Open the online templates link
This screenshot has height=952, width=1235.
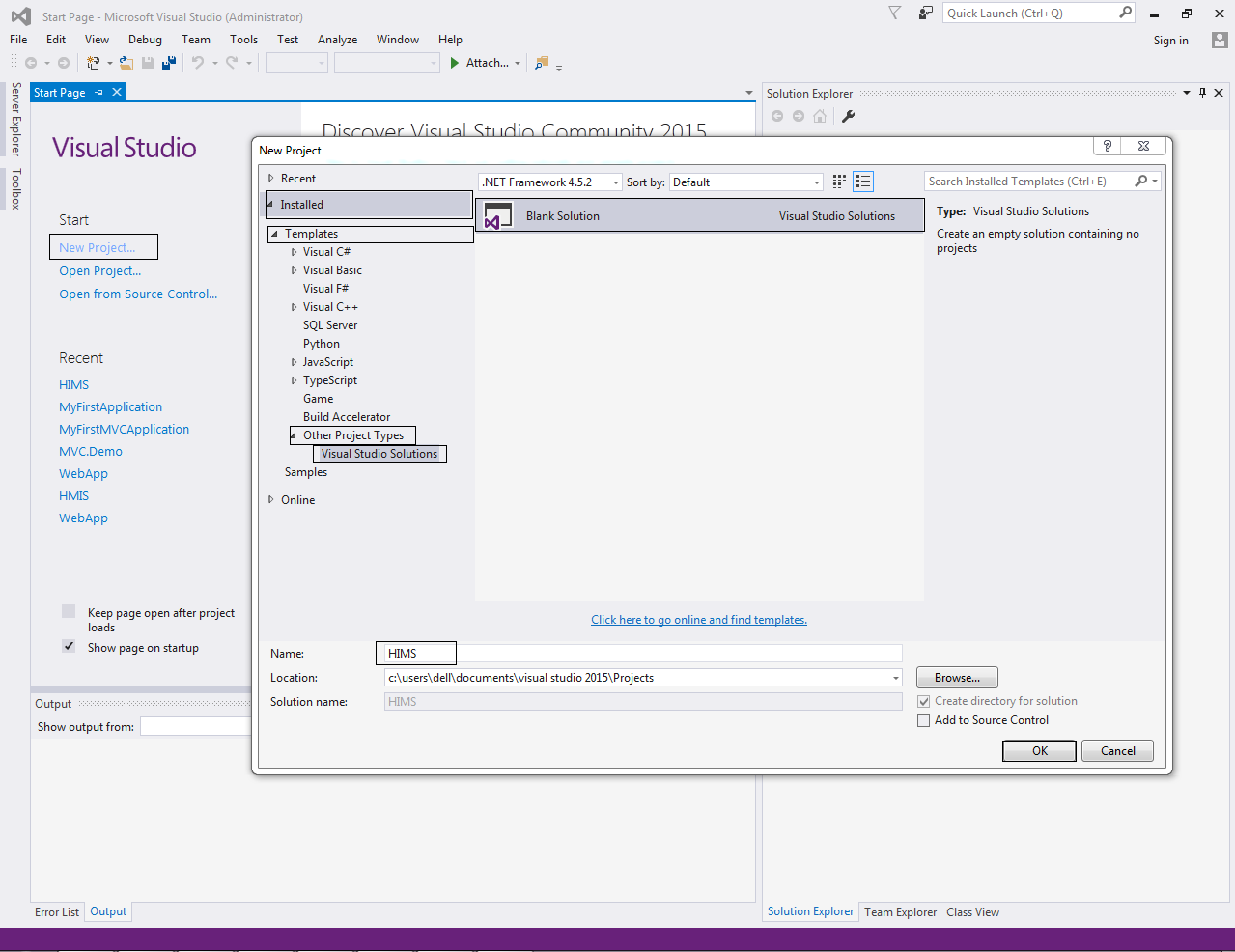[698, 619]
